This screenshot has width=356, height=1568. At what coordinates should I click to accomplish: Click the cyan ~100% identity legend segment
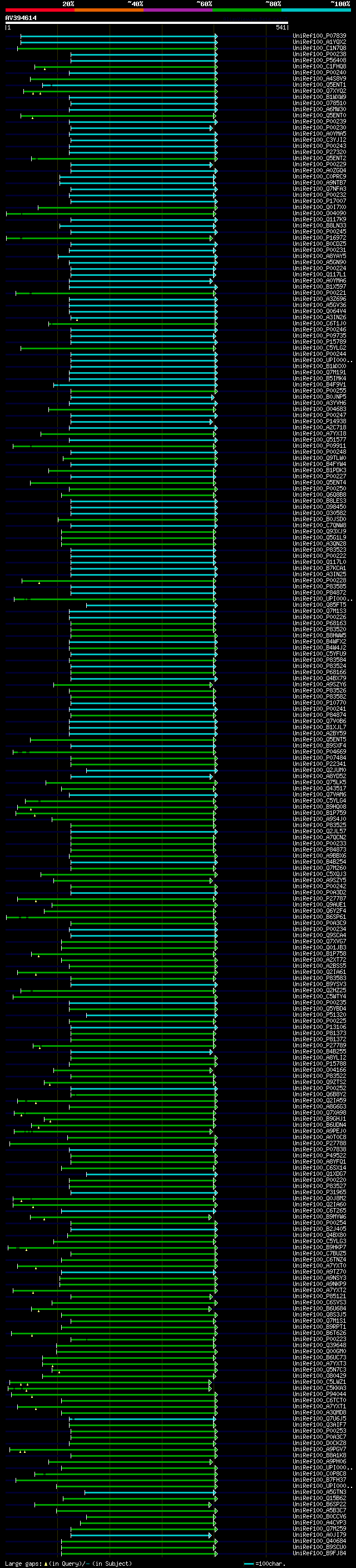[x=316, y=10]
